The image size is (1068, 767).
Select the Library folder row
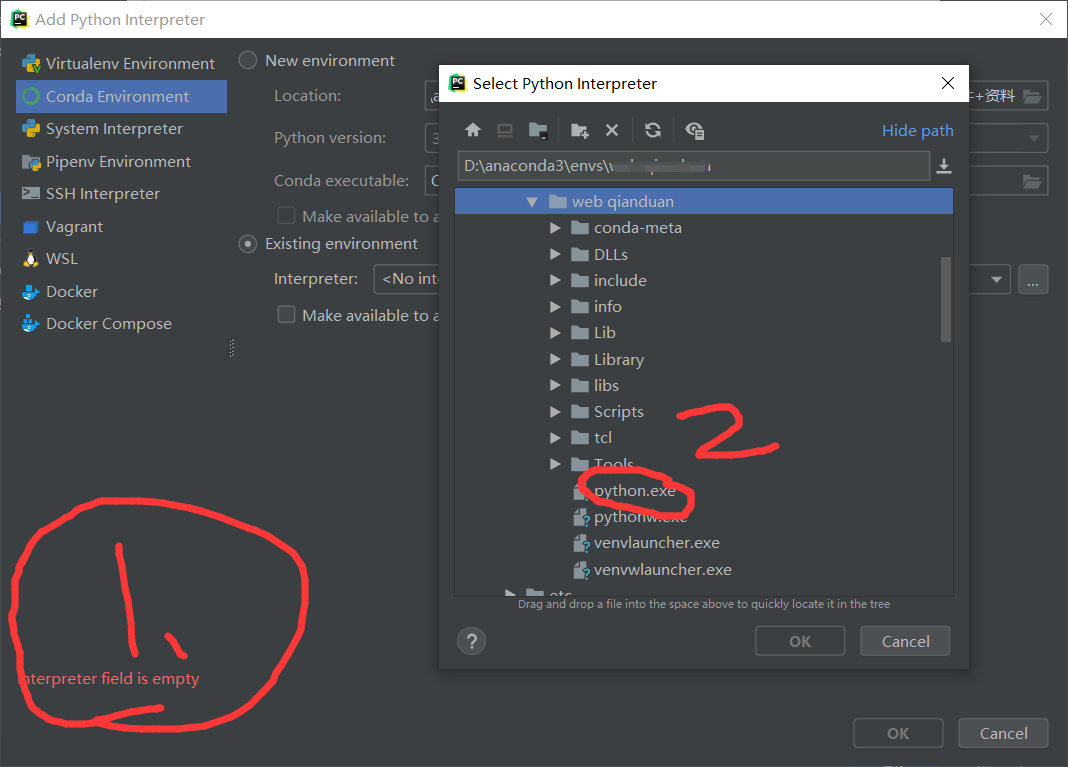tap(704, 359)
